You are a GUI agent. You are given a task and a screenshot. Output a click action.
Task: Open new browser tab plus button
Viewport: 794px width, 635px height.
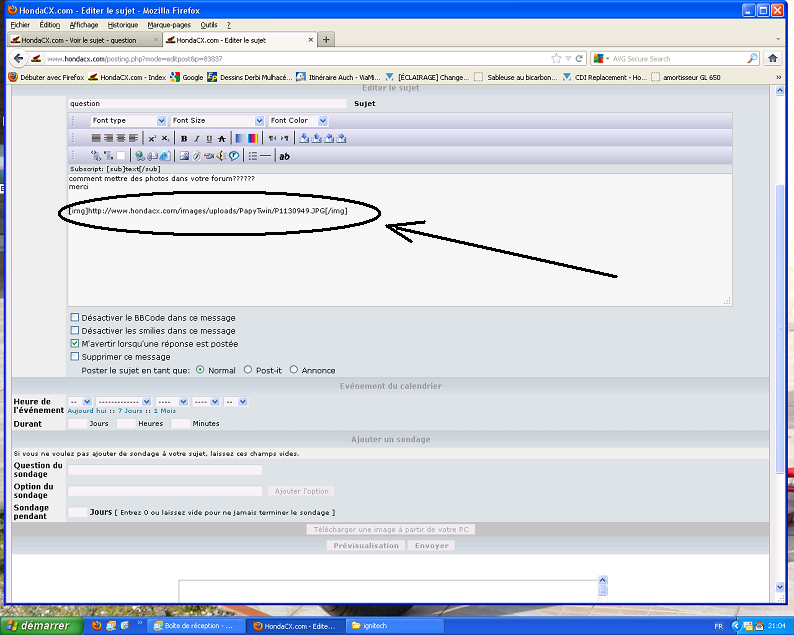[x=326, y=39]
